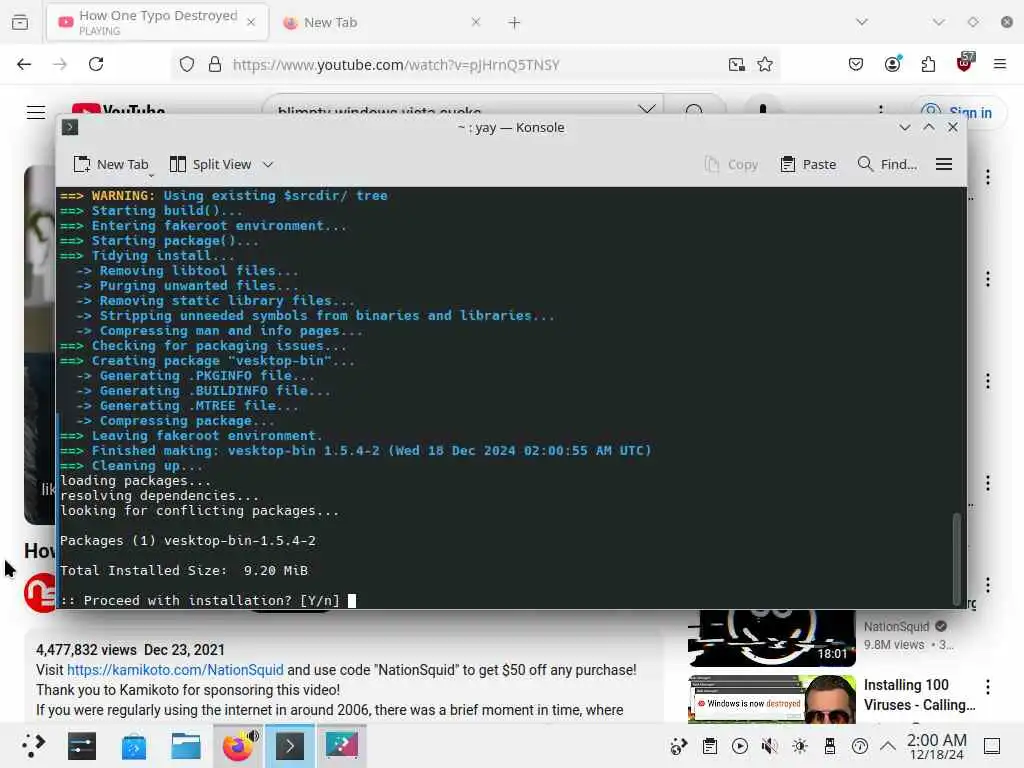Toggle picture-in-picture icon in address bar
Screen dimensions: 1024x768
pos(737,64)
